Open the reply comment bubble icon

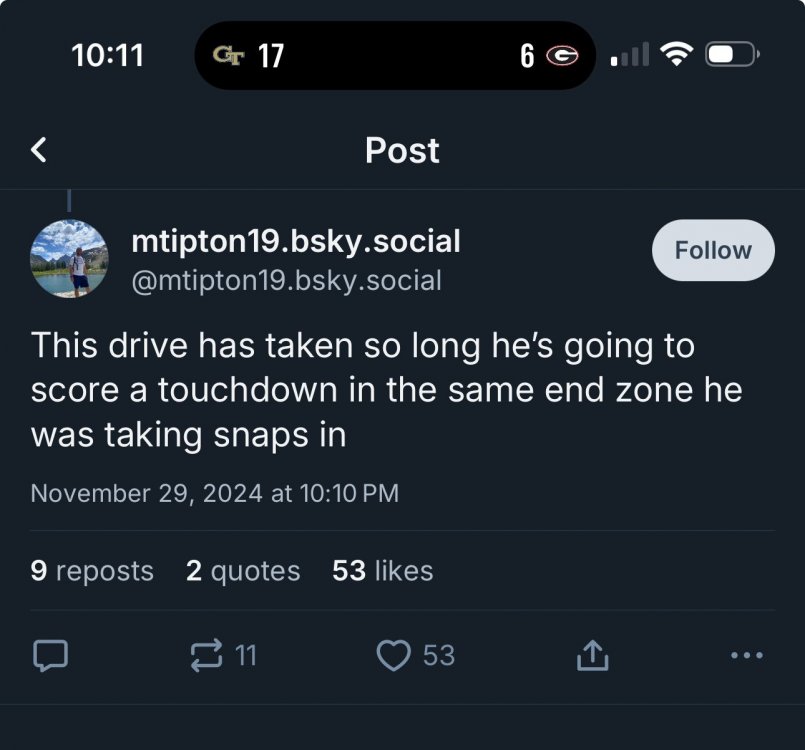coord(50,655)
